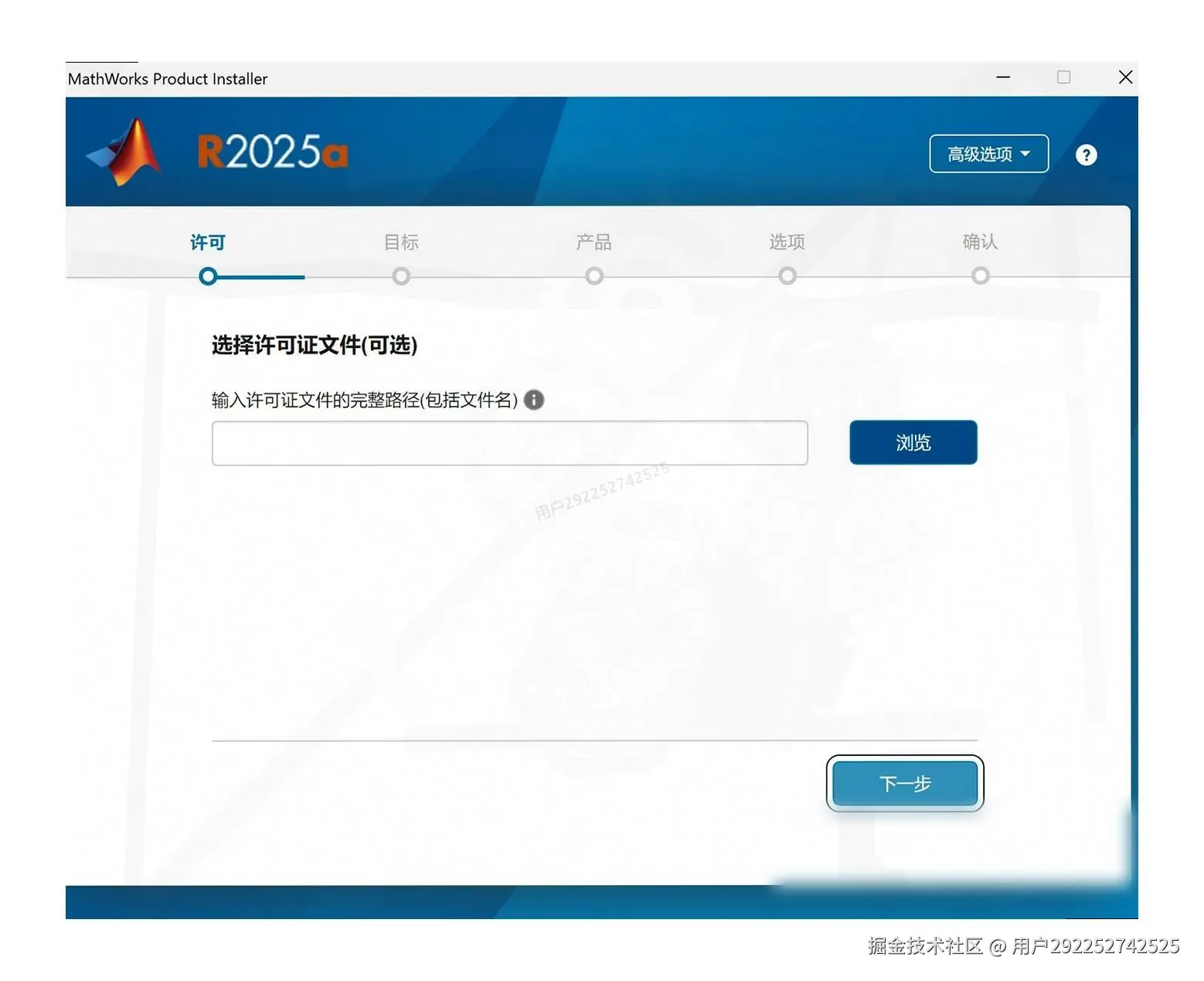Click the R2025a version title text
Viewport: 1204px width, 981px height.
272,152
